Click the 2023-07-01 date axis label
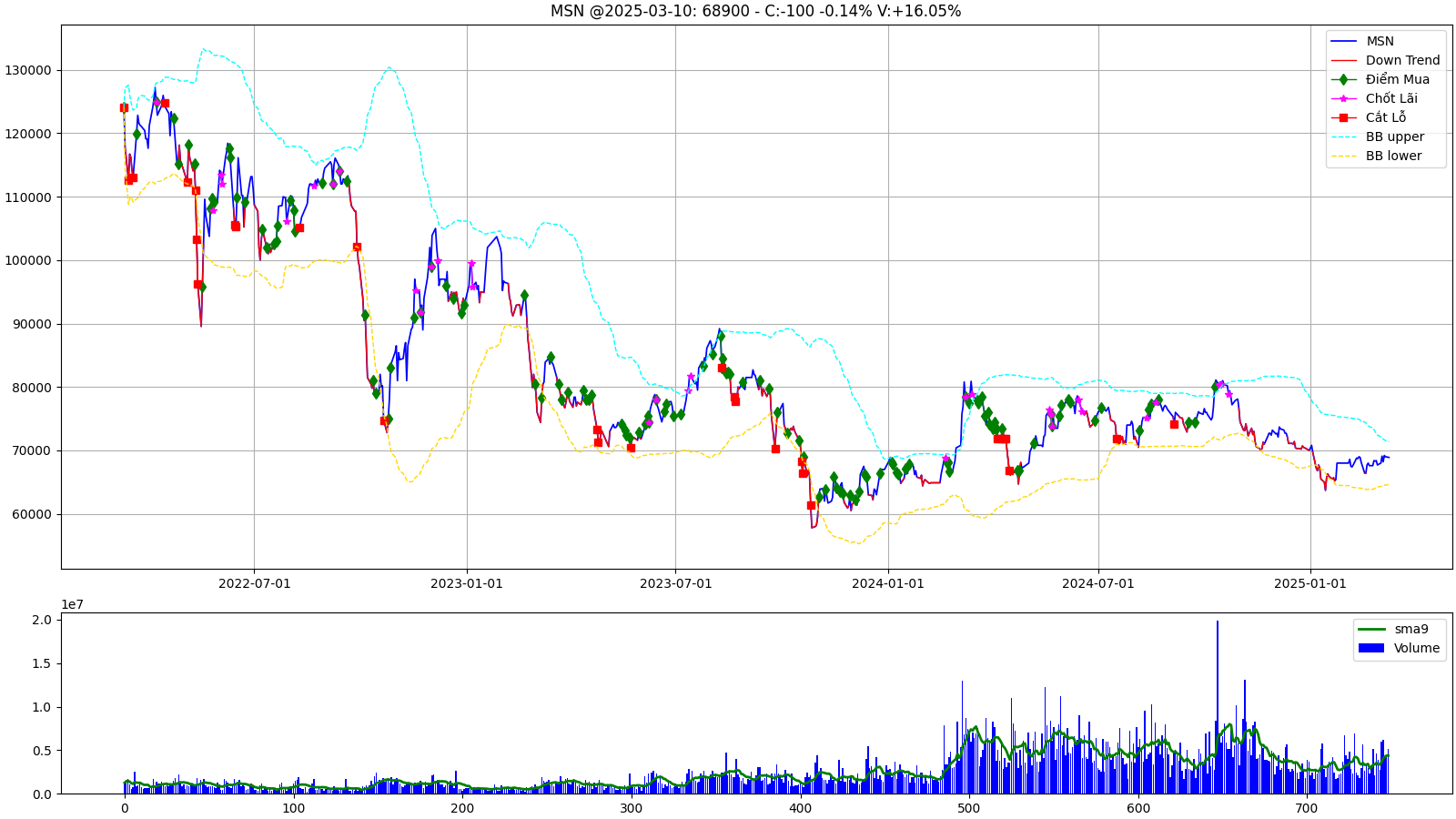 click(x=675, y=583)
